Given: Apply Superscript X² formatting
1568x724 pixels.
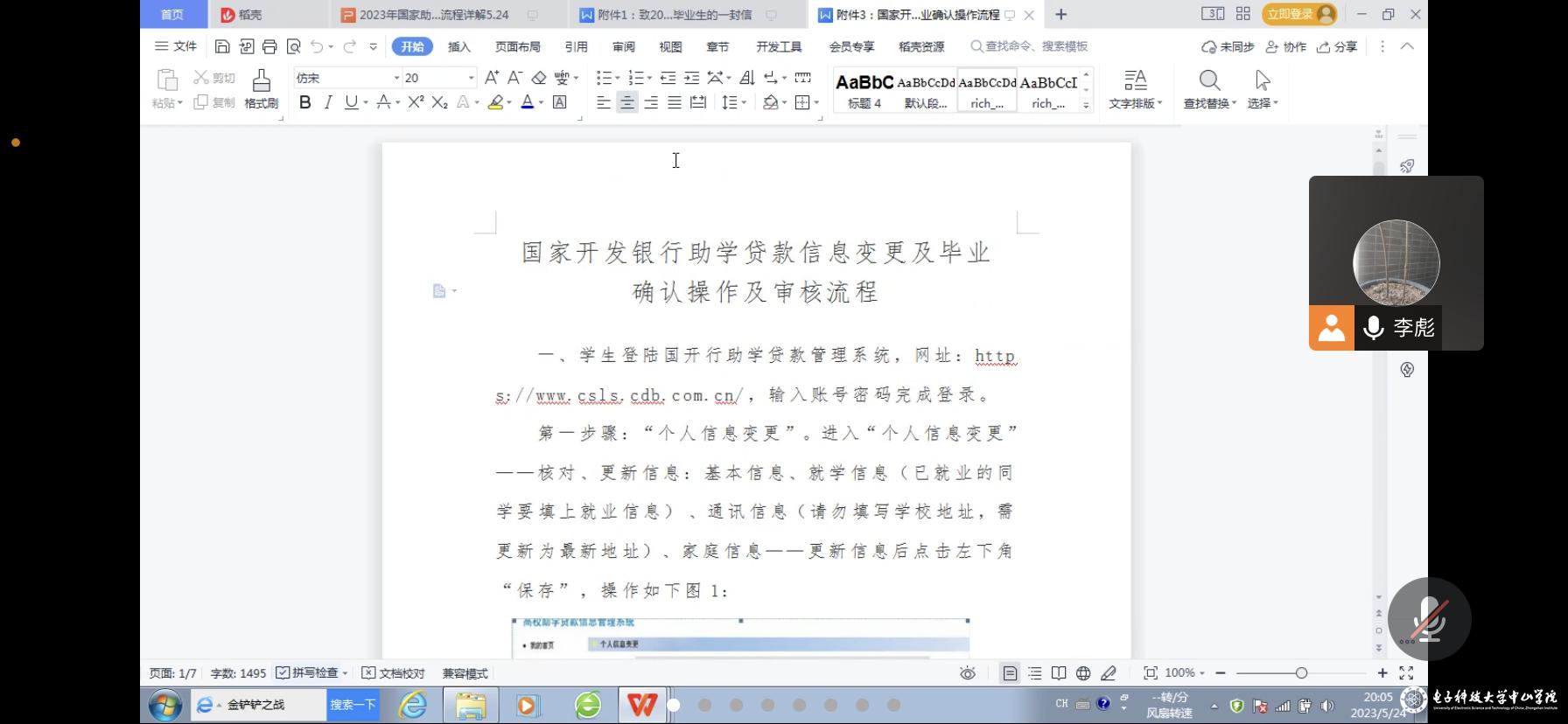Looking at the screenshot, I should [416, 102].
